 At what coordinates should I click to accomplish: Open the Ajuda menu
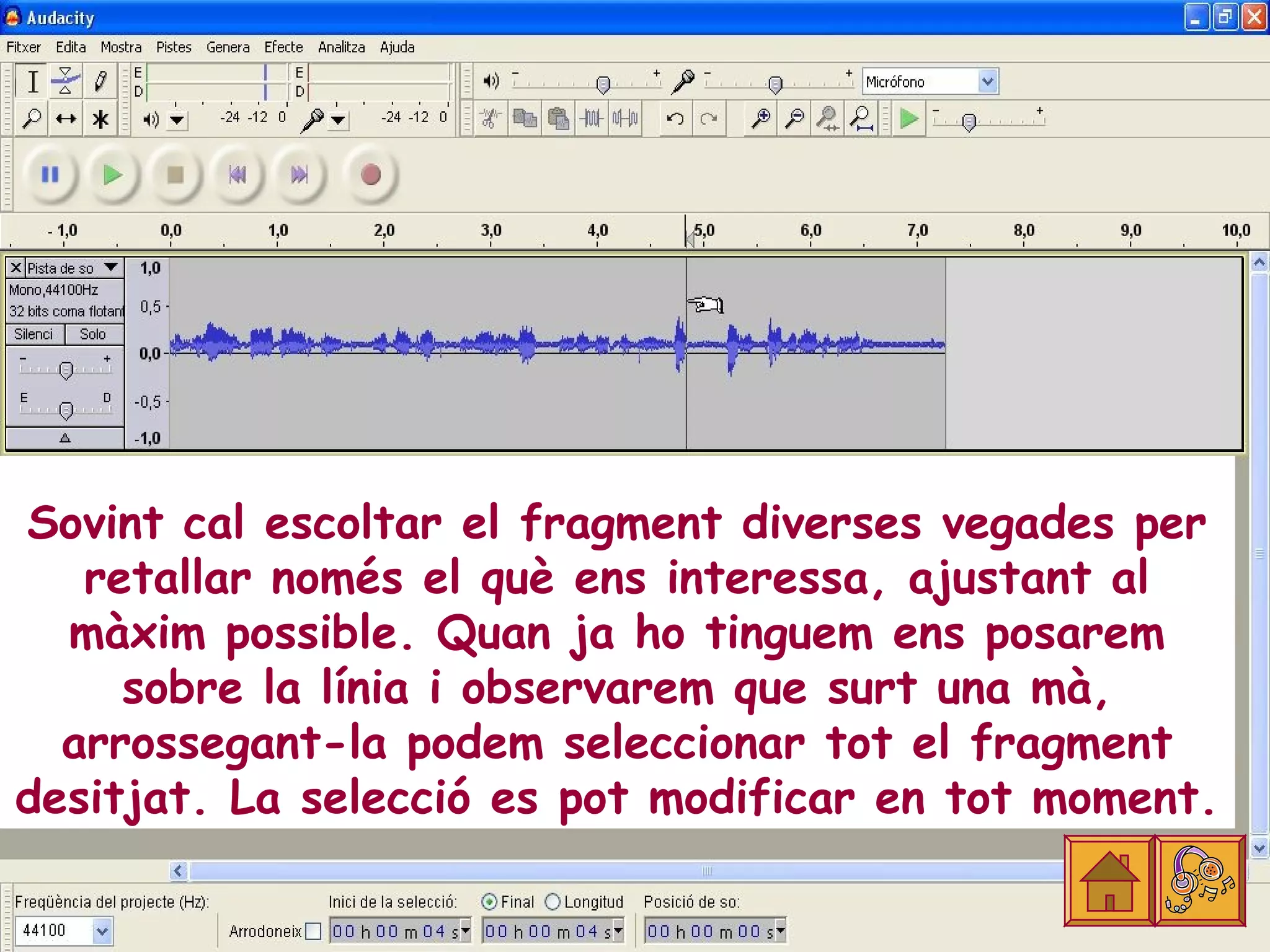397,47
